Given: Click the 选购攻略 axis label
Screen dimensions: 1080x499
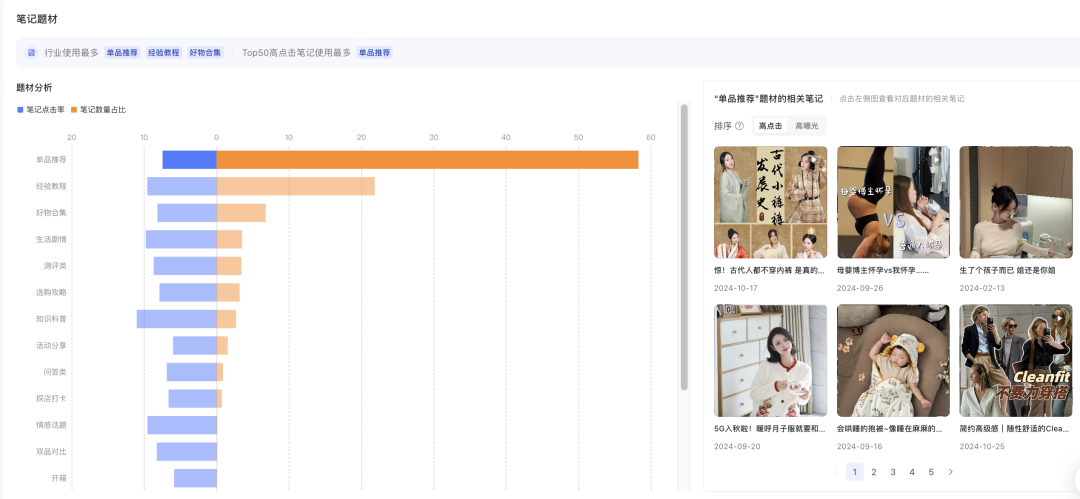Looking at the screenshot, I should point(51,292).
